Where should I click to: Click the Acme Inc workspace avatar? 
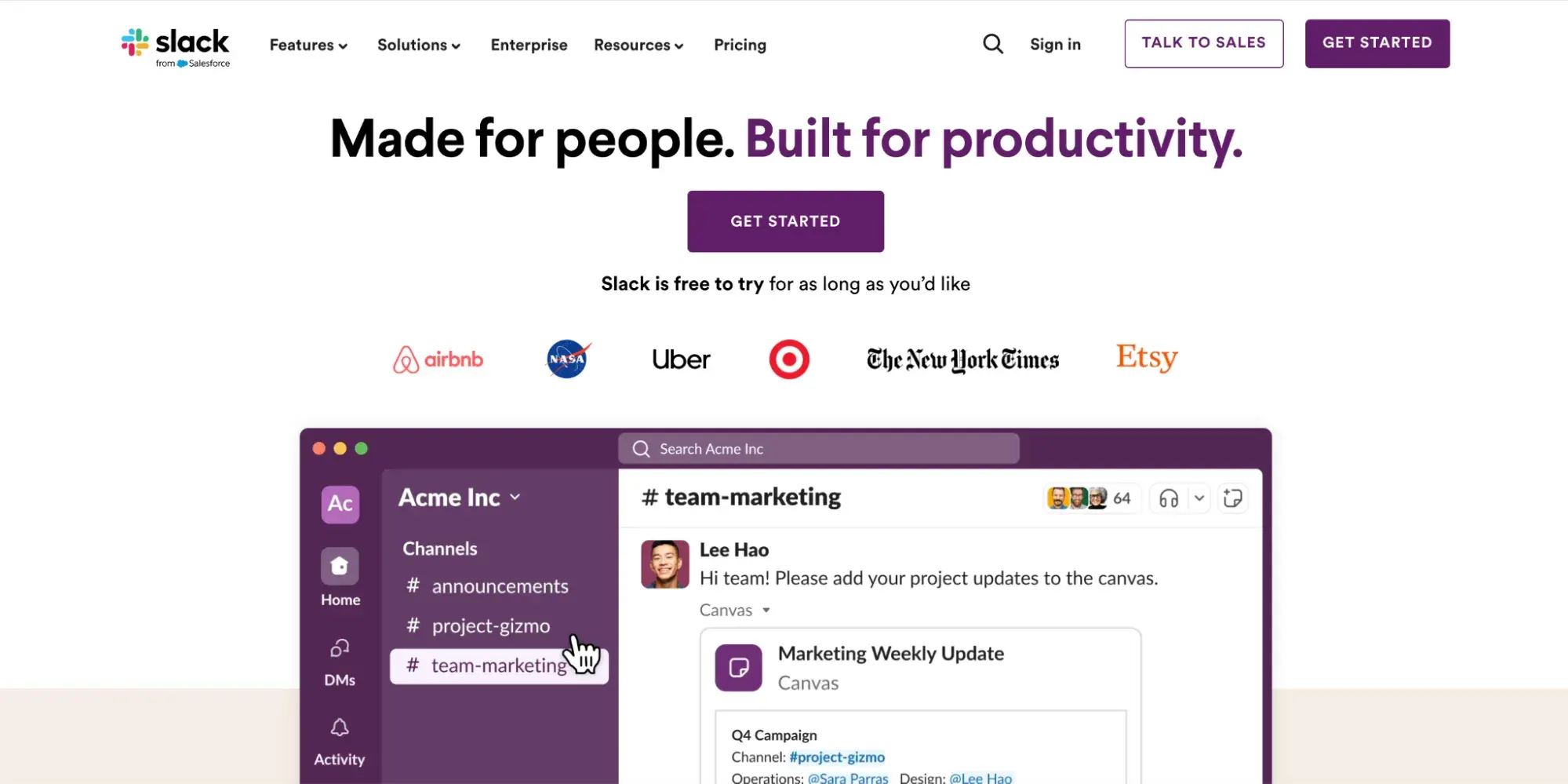click(340, 504)
